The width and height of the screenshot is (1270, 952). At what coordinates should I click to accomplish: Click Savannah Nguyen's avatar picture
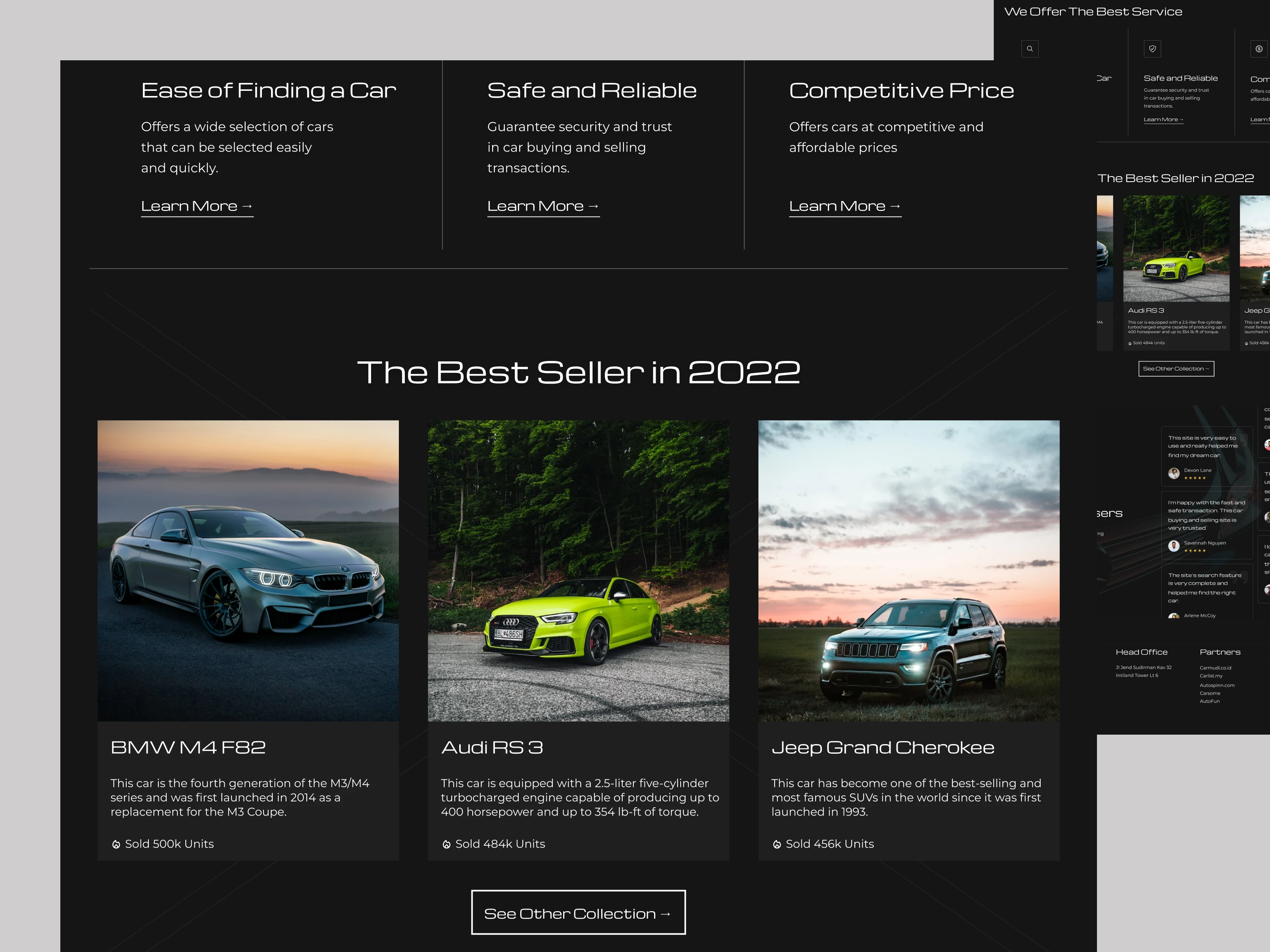tap(1174, 546)
